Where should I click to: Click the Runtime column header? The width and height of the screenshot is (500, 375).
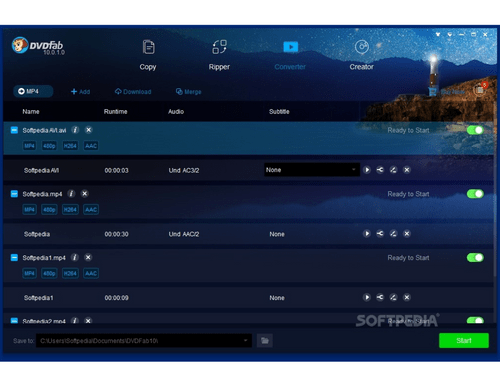(x=115, y=112)
